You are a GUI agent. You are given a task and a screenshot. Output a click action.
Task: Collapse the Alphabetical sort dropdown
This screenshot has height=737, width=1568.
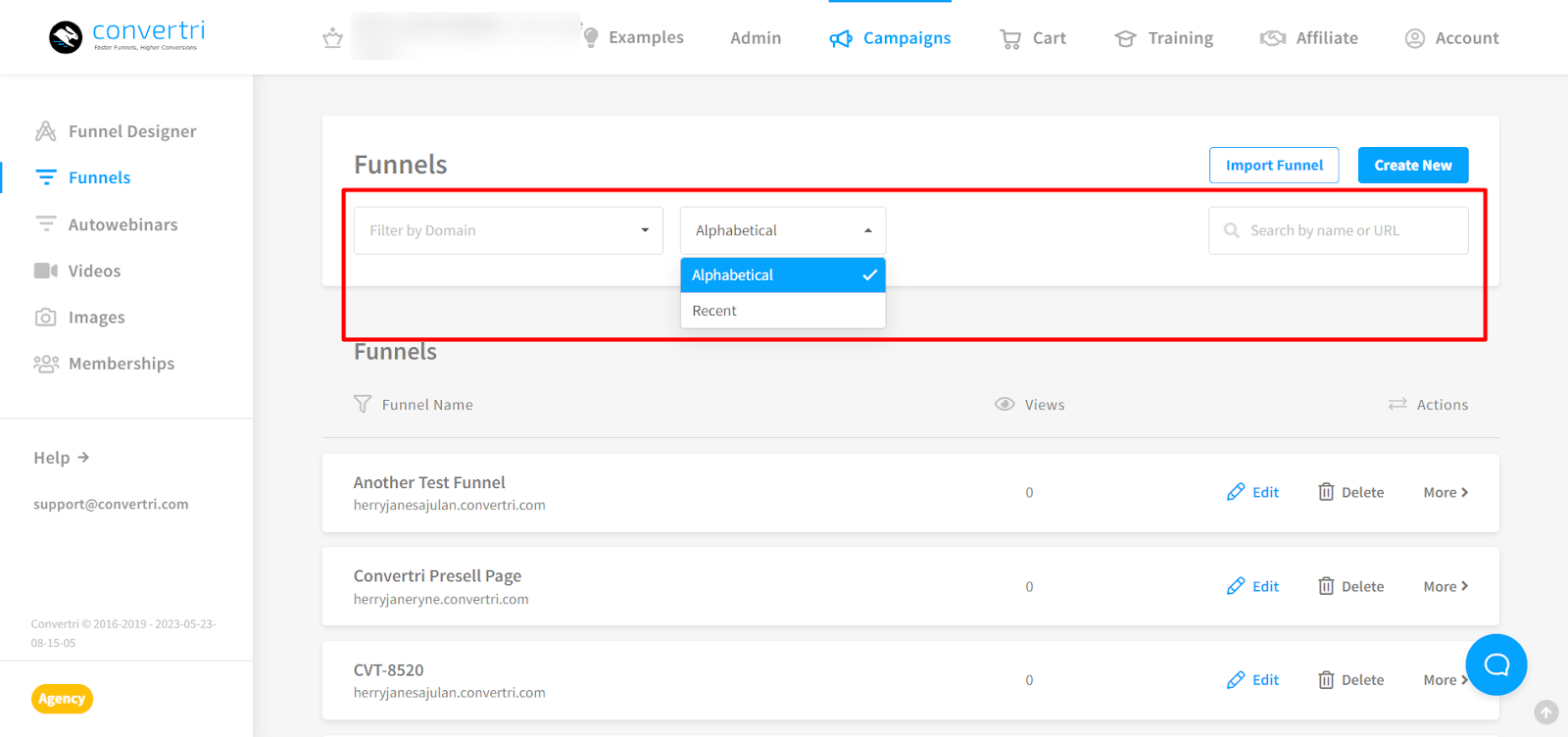[x=783, y=230]
